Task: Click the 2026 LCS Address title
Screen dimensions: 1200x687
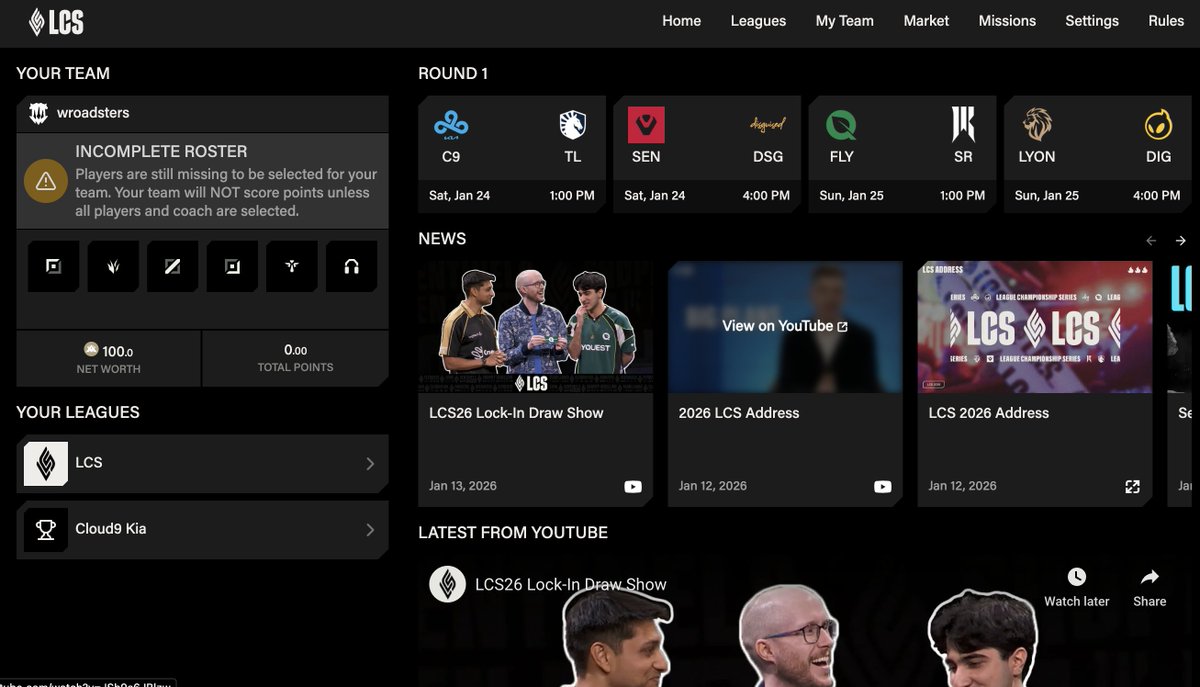Action: (739, 412)
